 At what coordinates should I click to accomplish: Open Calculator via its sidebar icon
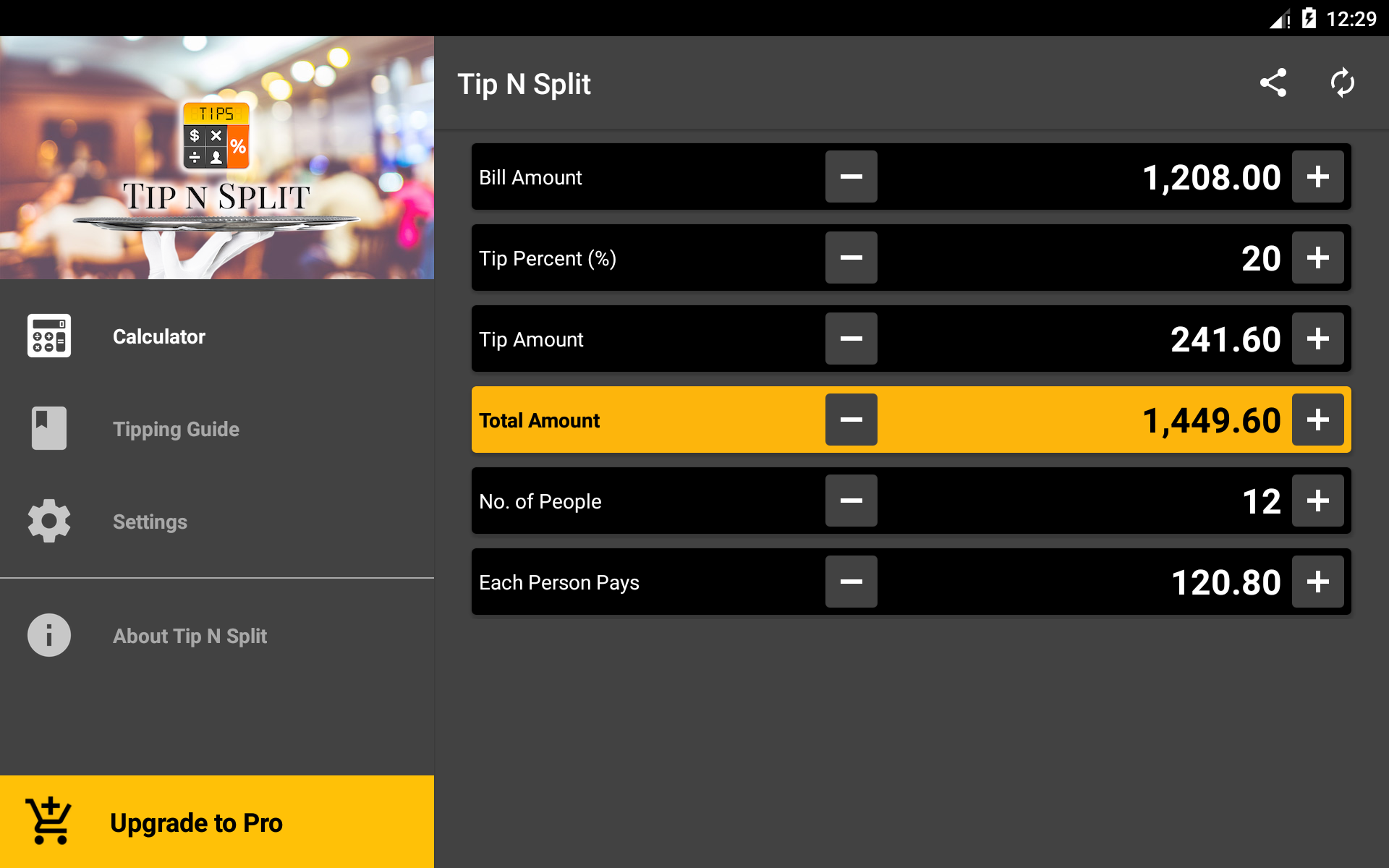(49, 336)
